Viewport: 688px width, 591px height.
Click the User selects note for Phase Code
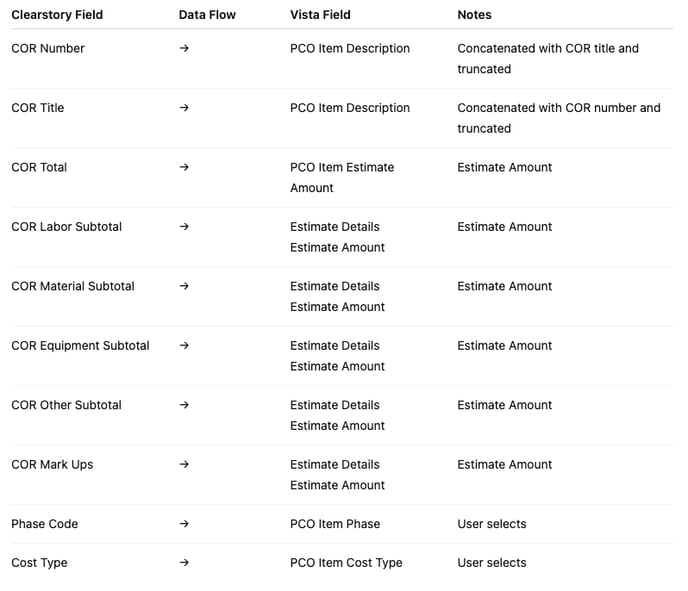492,524
